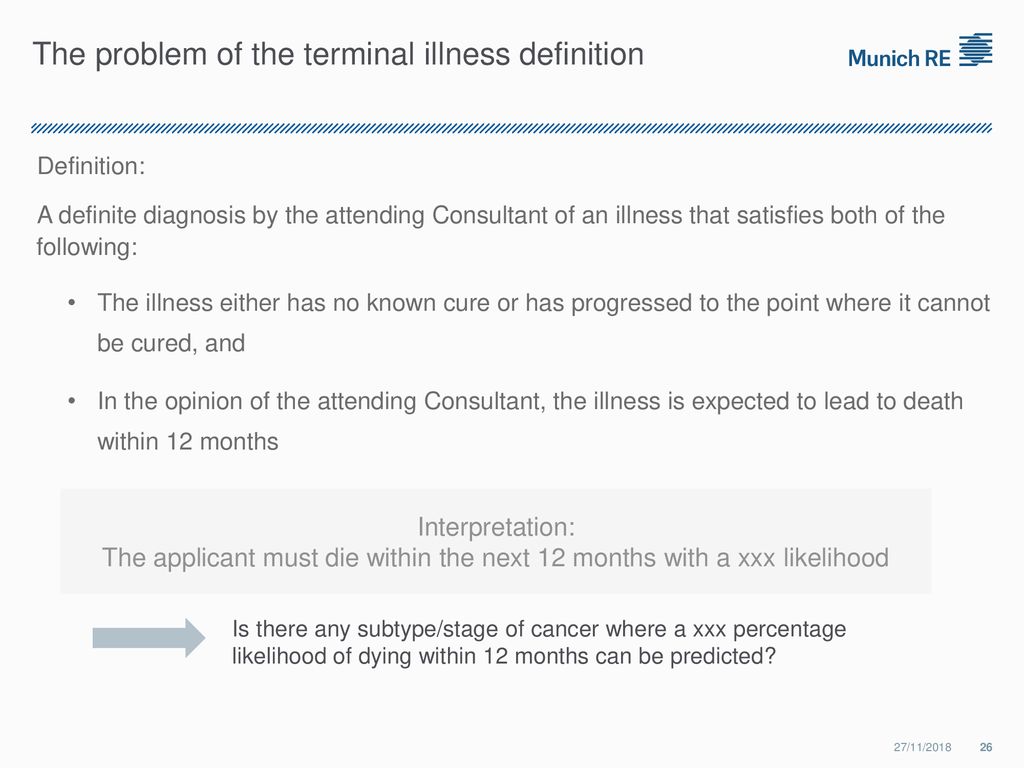Select the 'opinion of the attending Consultant' bullet

coord(530,421)
